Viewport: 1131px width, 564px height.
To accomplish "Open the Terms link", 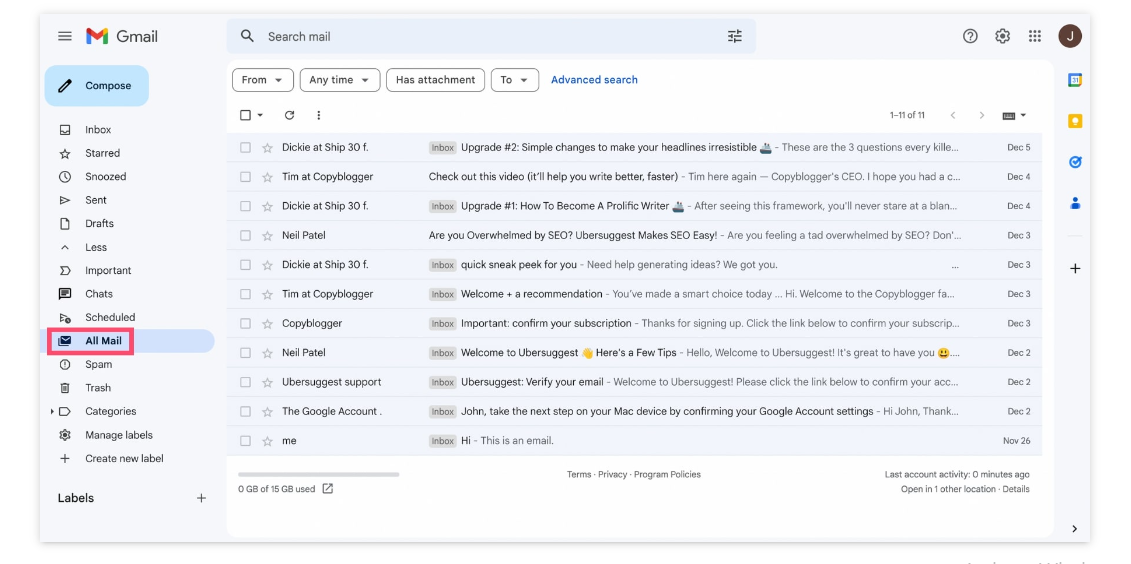I will tap(578, 475).
